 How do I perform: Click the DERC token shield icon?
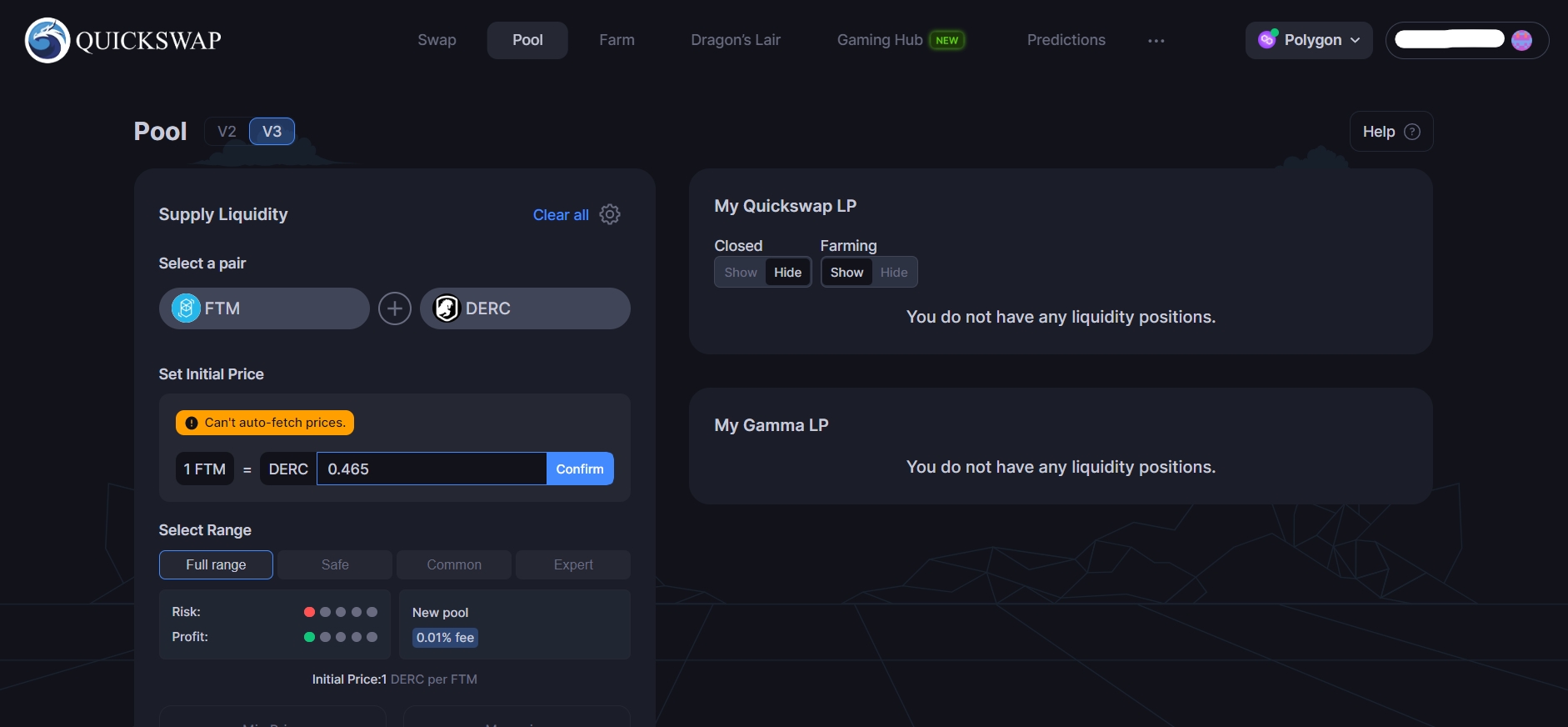[447, 308]
